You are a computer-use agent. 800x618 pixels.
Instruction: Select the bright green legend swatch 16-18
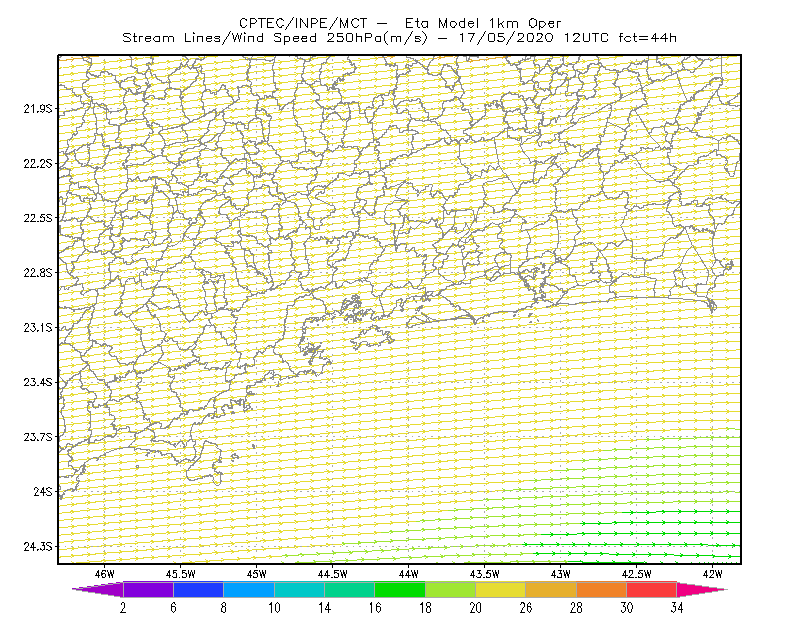(x=400, y=589)
